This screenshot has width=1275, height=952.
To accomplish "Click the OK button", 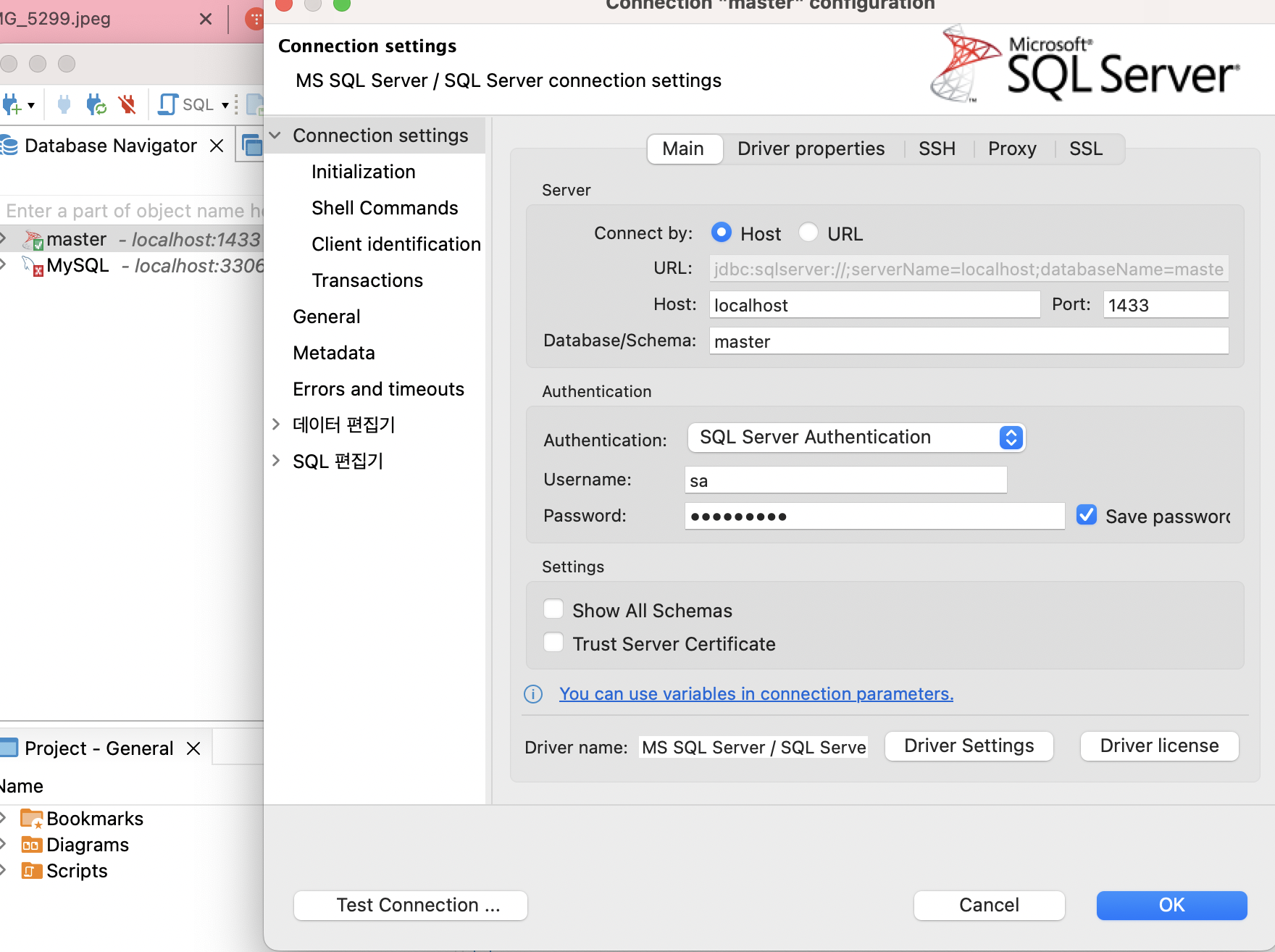I will pos(1172,906).
